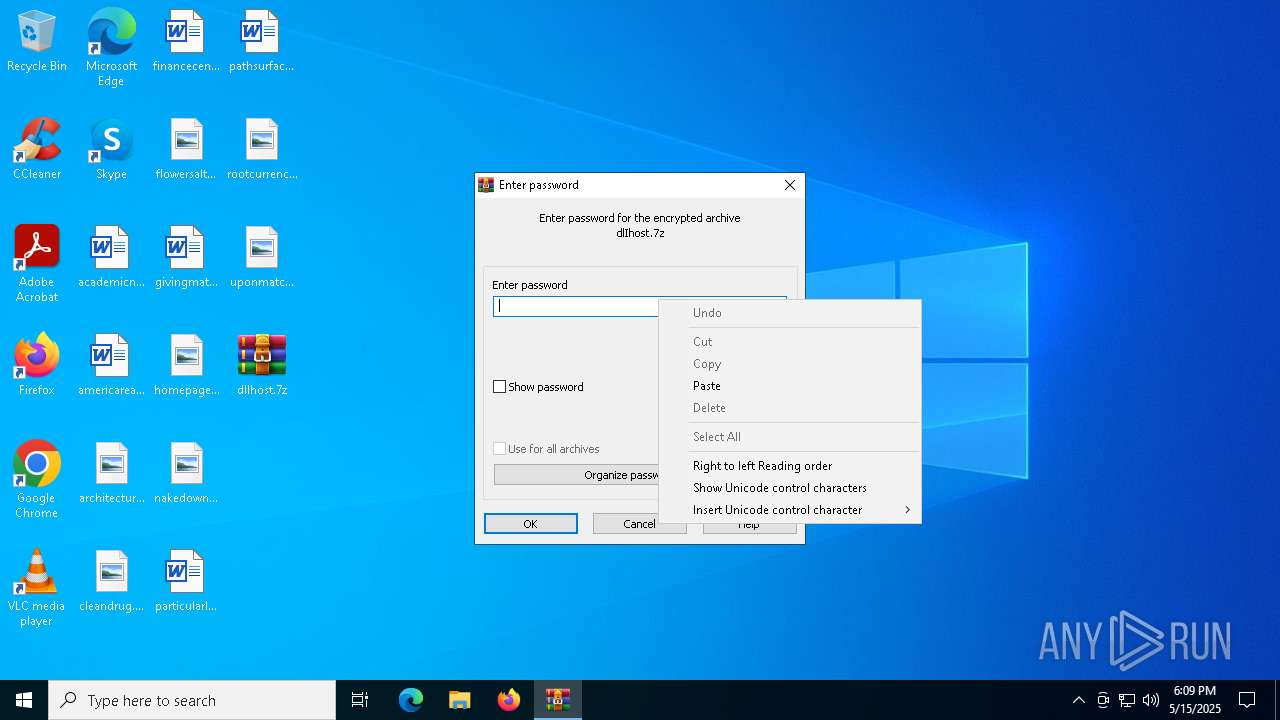Open the clock and date flyout

(x=1195, y=700)
